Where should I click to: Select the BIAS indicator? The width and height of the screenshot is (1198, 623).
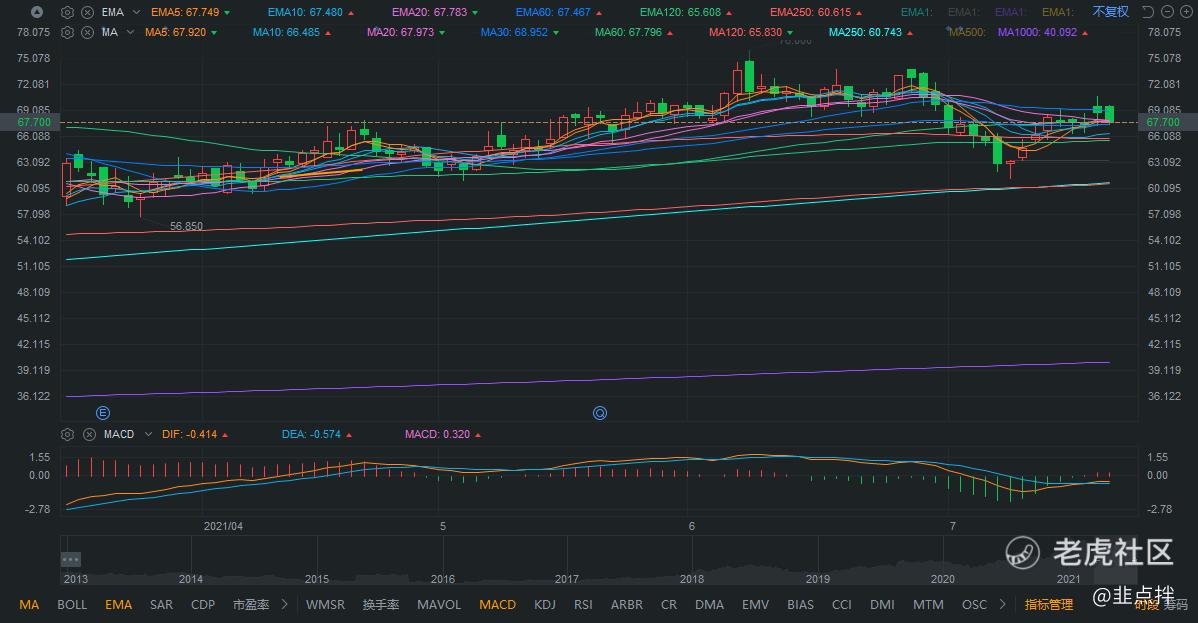[x=800, y=605]
